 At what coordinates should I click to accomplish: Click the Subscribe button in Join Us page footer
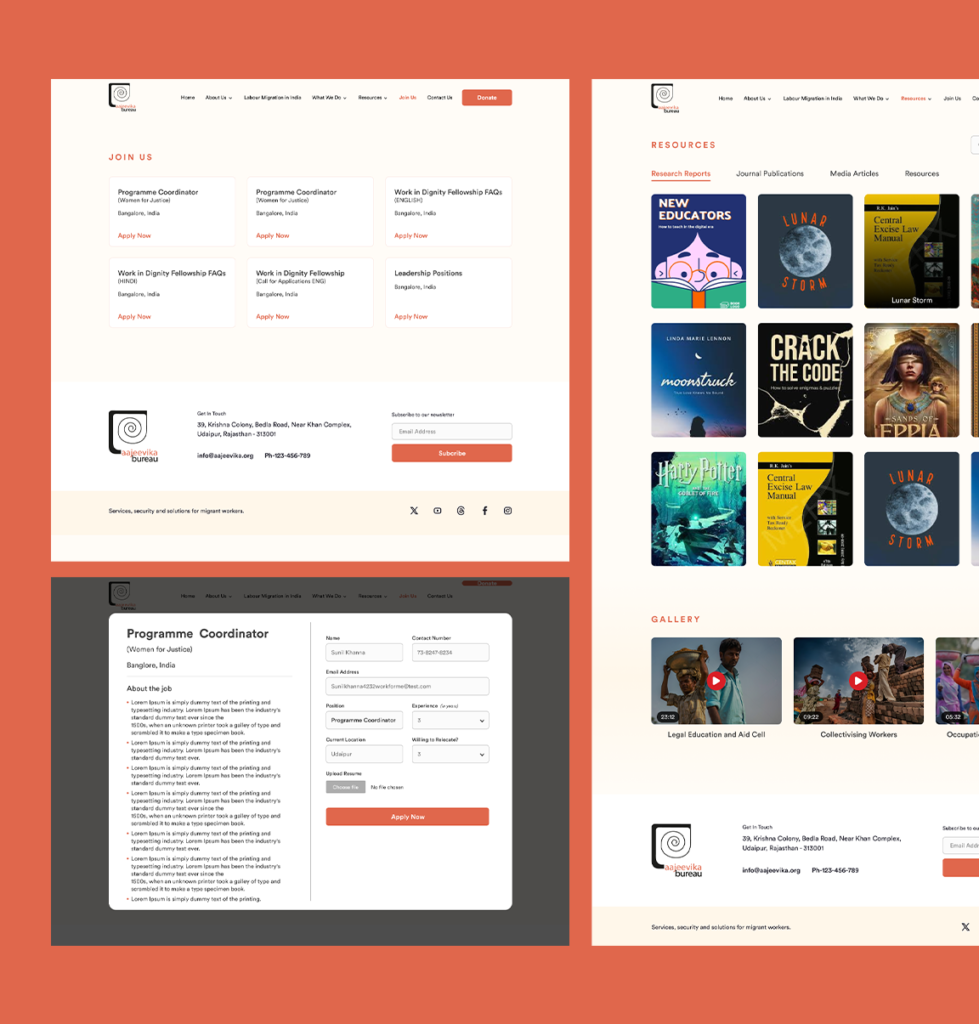coord(451,453)
